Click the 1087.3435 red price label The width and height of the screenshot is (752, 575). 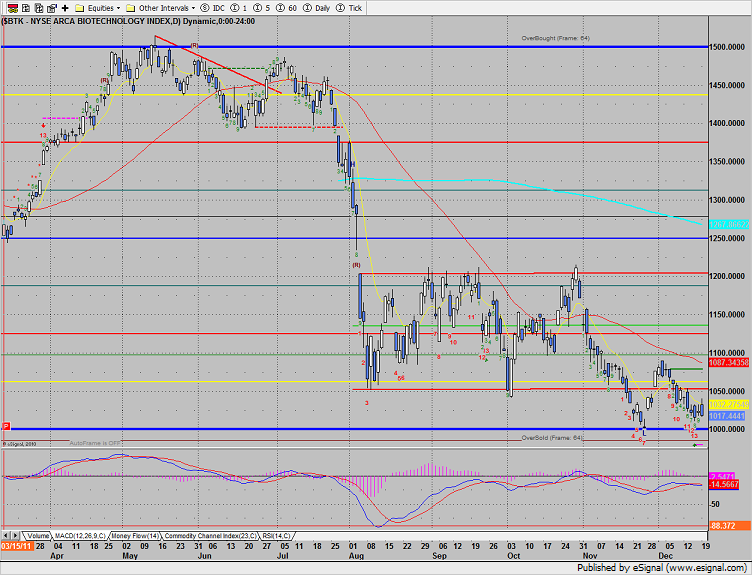pos(728,363)
